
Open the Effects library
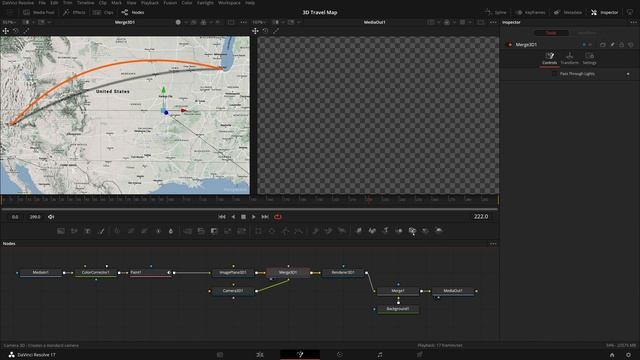pos(74,12)
